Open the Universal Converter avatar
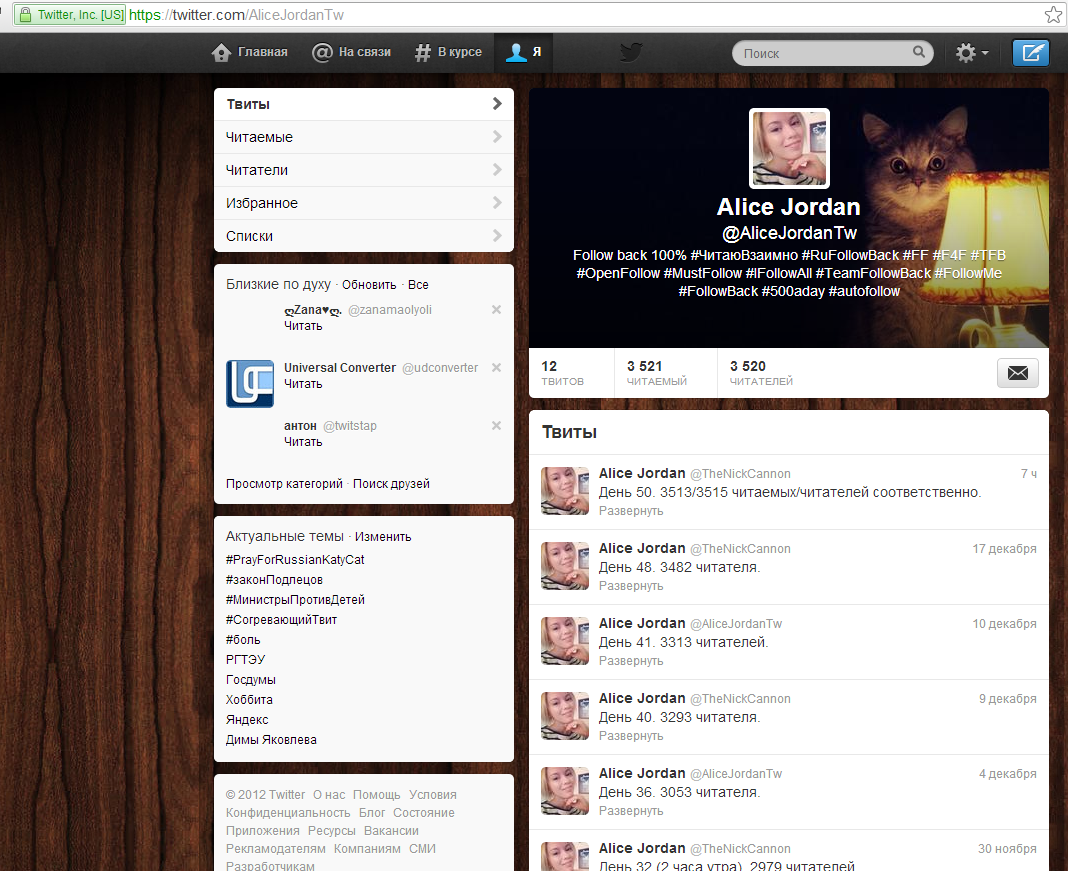 pos(250,383)
